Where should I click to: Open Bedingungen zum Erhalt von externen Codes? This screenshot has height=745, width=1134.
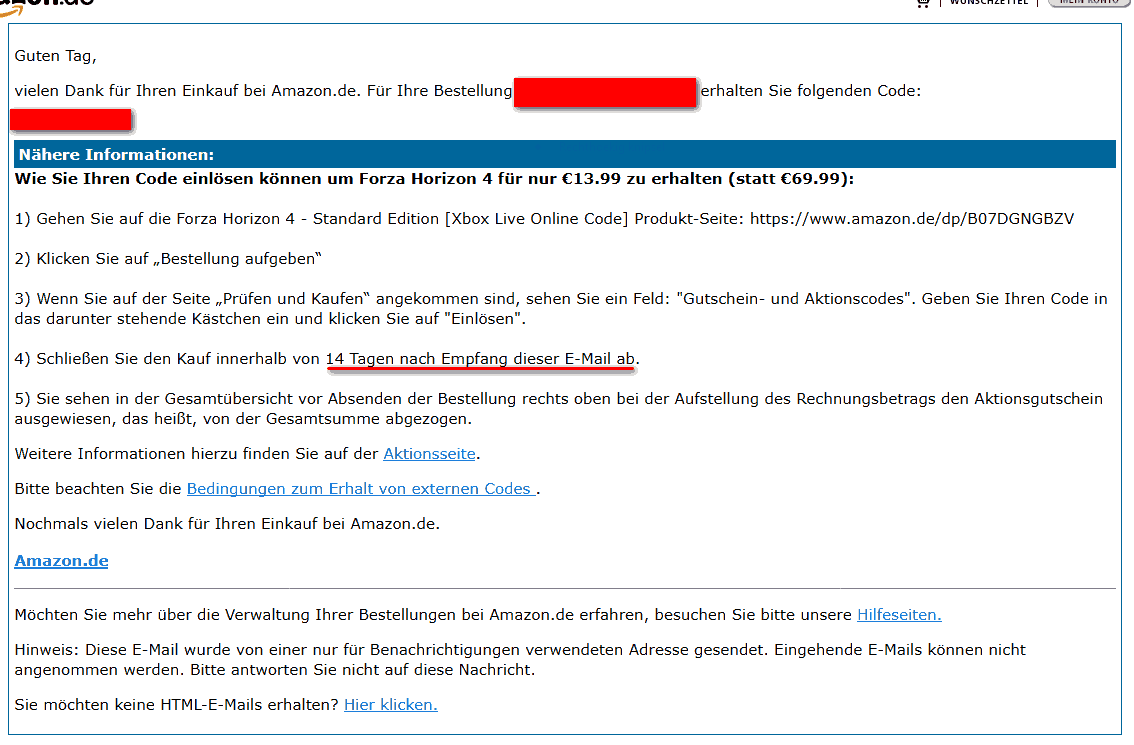tap(361, 488)
